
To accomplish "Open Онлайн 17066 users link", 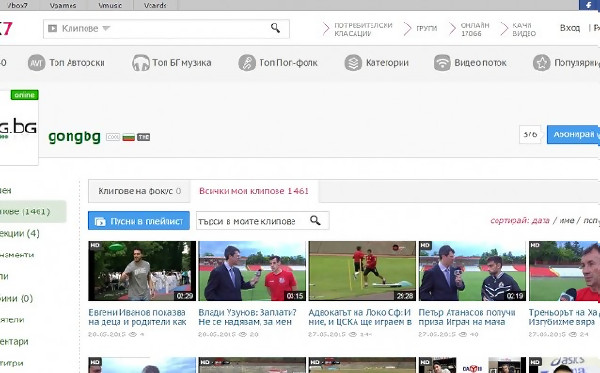I will tap(474, 29).
